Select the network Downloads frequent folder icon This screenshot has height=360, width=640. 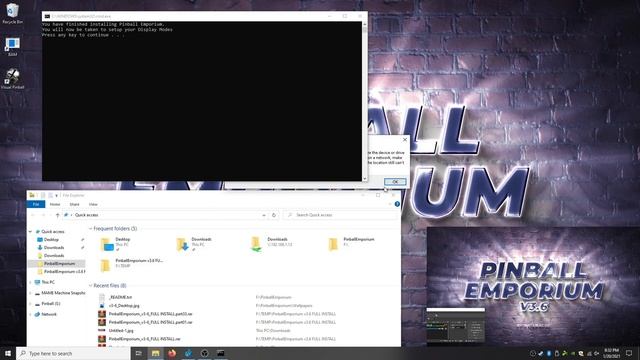256,244
